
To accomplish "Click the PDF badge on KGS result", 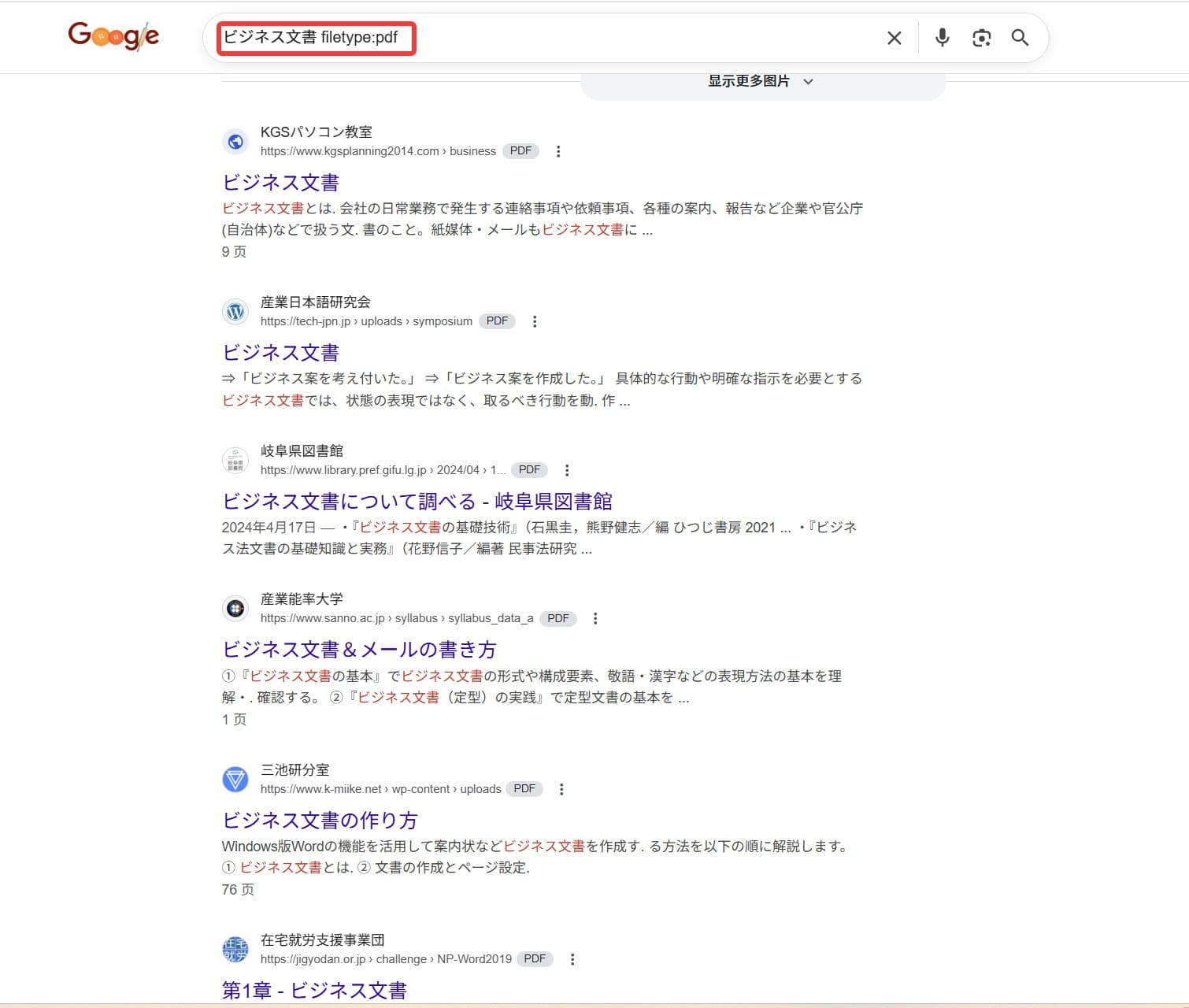I will (520, 150).
